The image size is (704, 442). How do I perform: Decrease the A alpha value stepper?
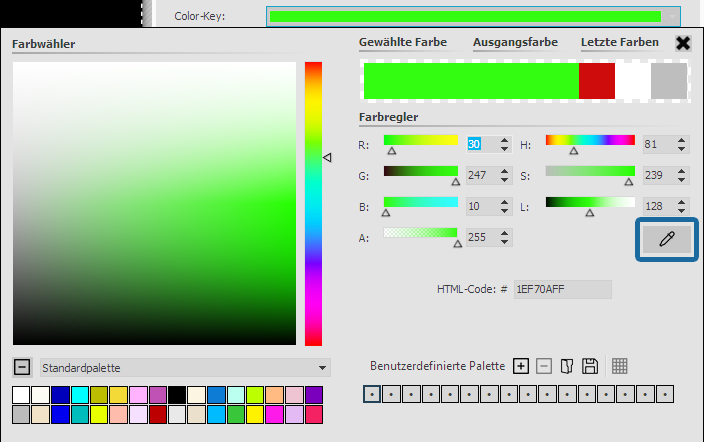(505, 242)
